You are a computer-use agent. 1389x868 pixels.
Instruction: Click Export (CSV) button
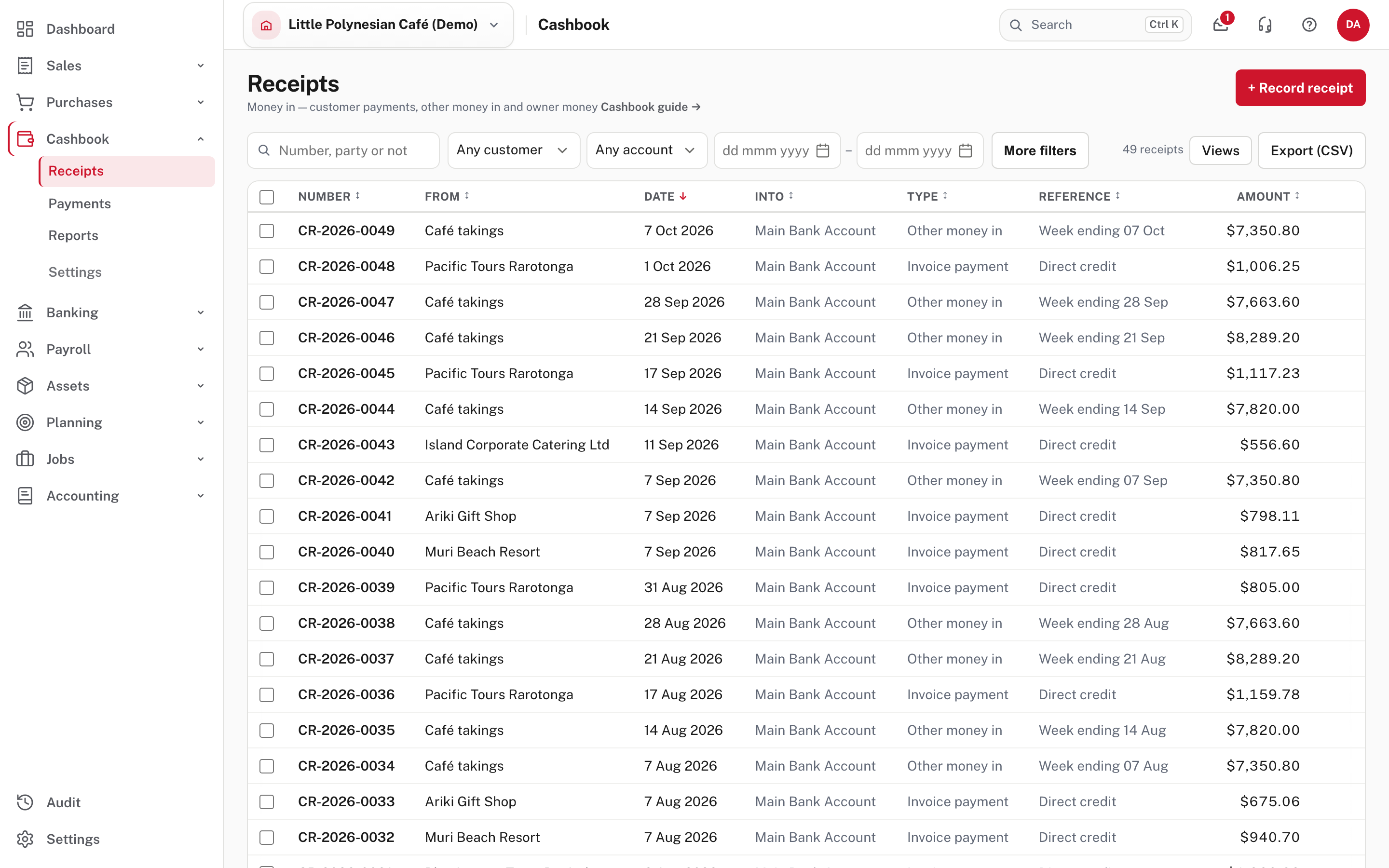click(x=1311, y=150)
